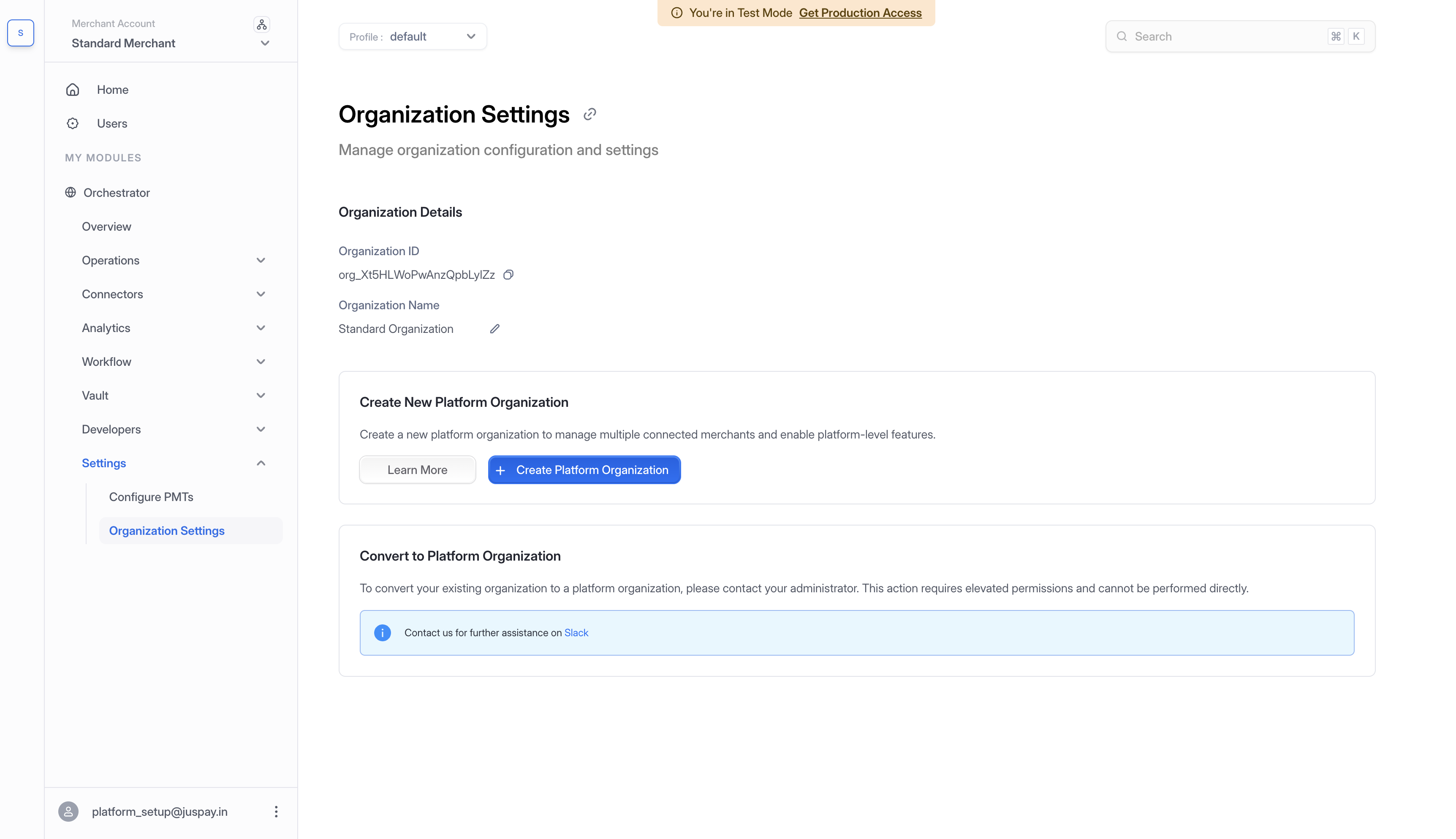1456x839 pixels.
Task: Click the info icon in Slack contact notice
Action: pos(383,633)
